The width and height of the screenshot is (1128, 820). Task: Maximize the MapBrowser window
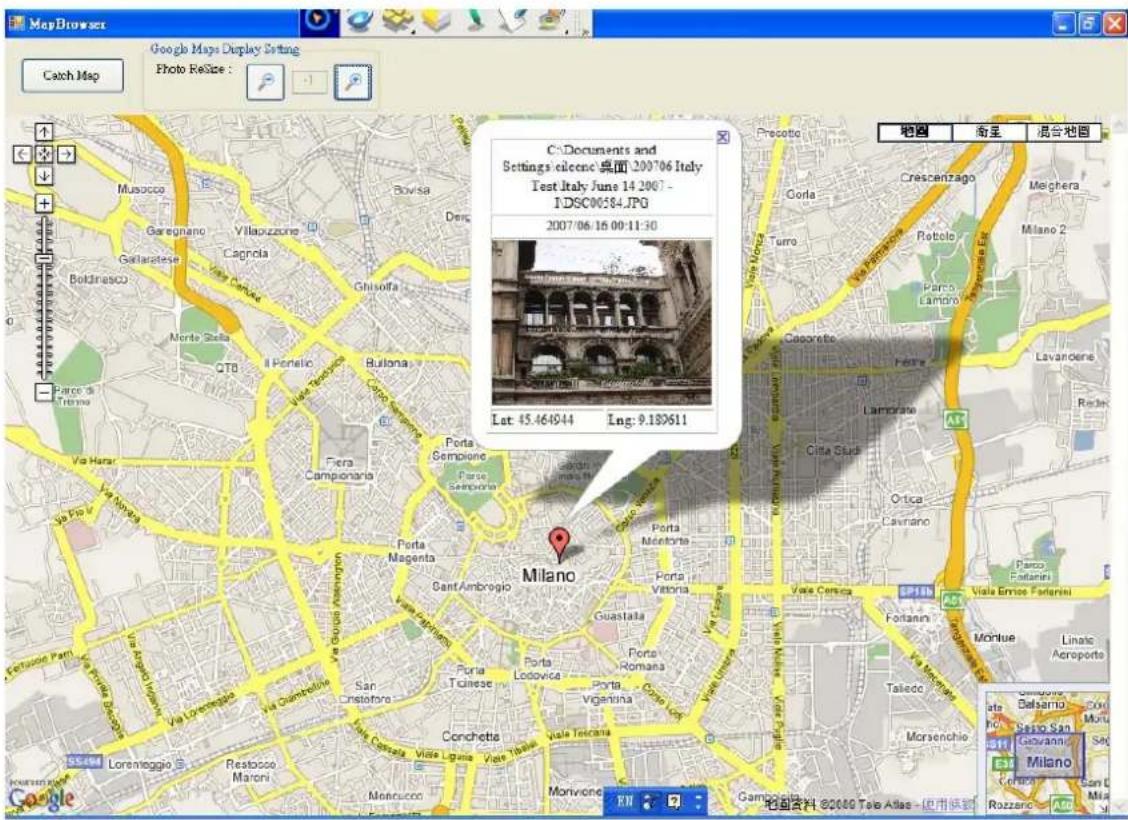1088,23
